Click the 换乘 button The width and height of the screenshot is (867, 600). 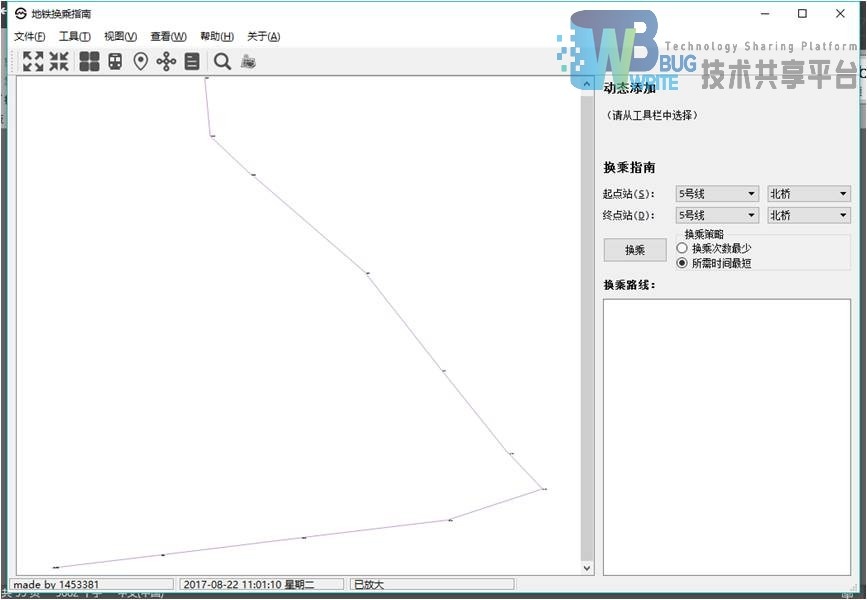point(634,250)
